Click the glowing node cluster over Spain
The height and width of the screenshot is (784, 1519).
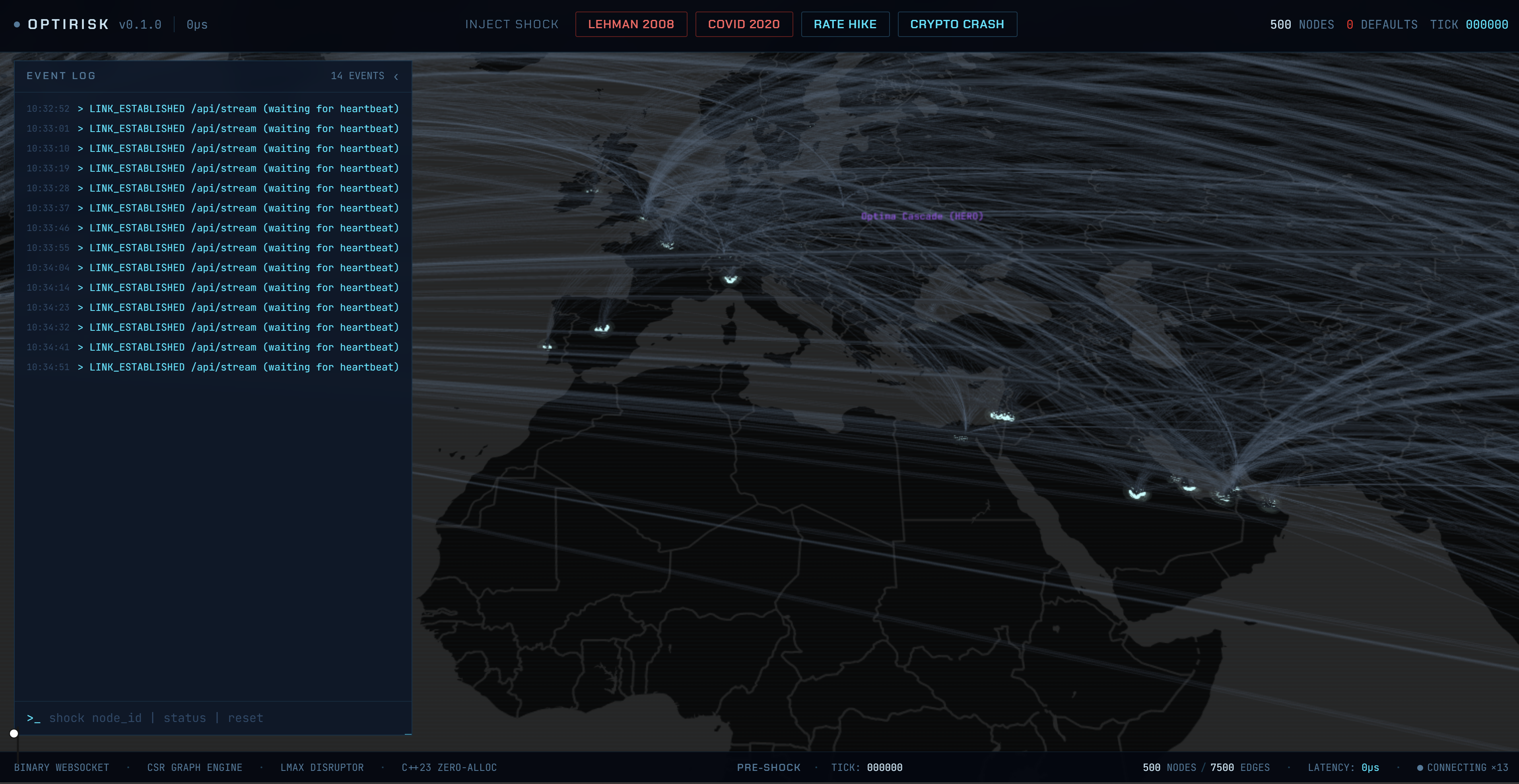click(x=602, y=328)
